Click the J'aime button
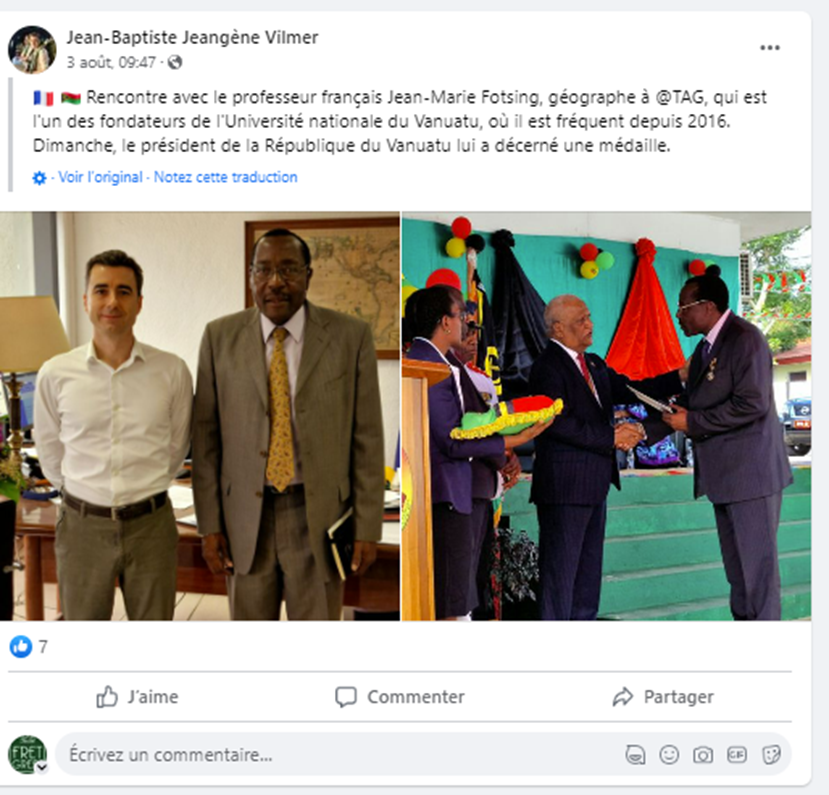The width and height of the screenshot is (829, 795). (x=137, y=697)
